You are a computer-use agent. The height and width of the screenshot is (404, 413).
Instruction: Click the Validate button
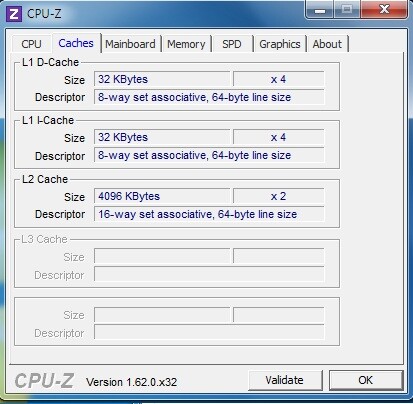pyautogui.click(x=285, y=380)
